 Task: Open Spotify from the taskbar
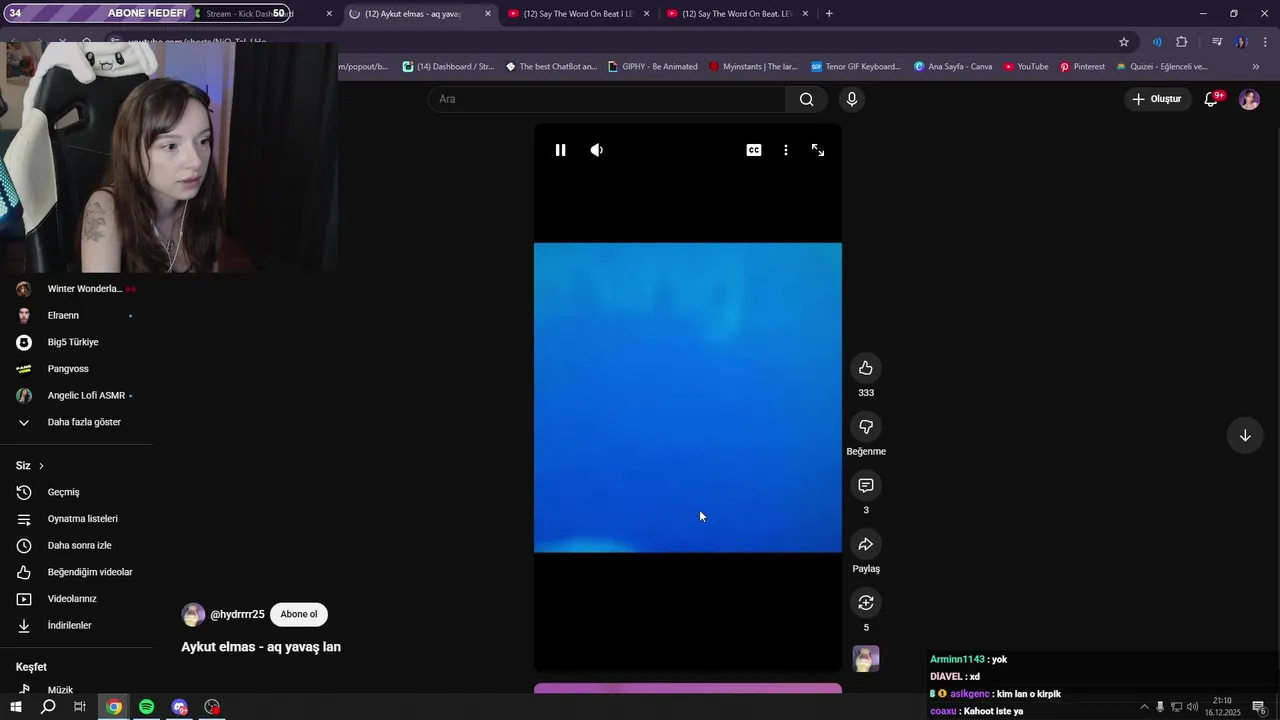coord(147,707)
